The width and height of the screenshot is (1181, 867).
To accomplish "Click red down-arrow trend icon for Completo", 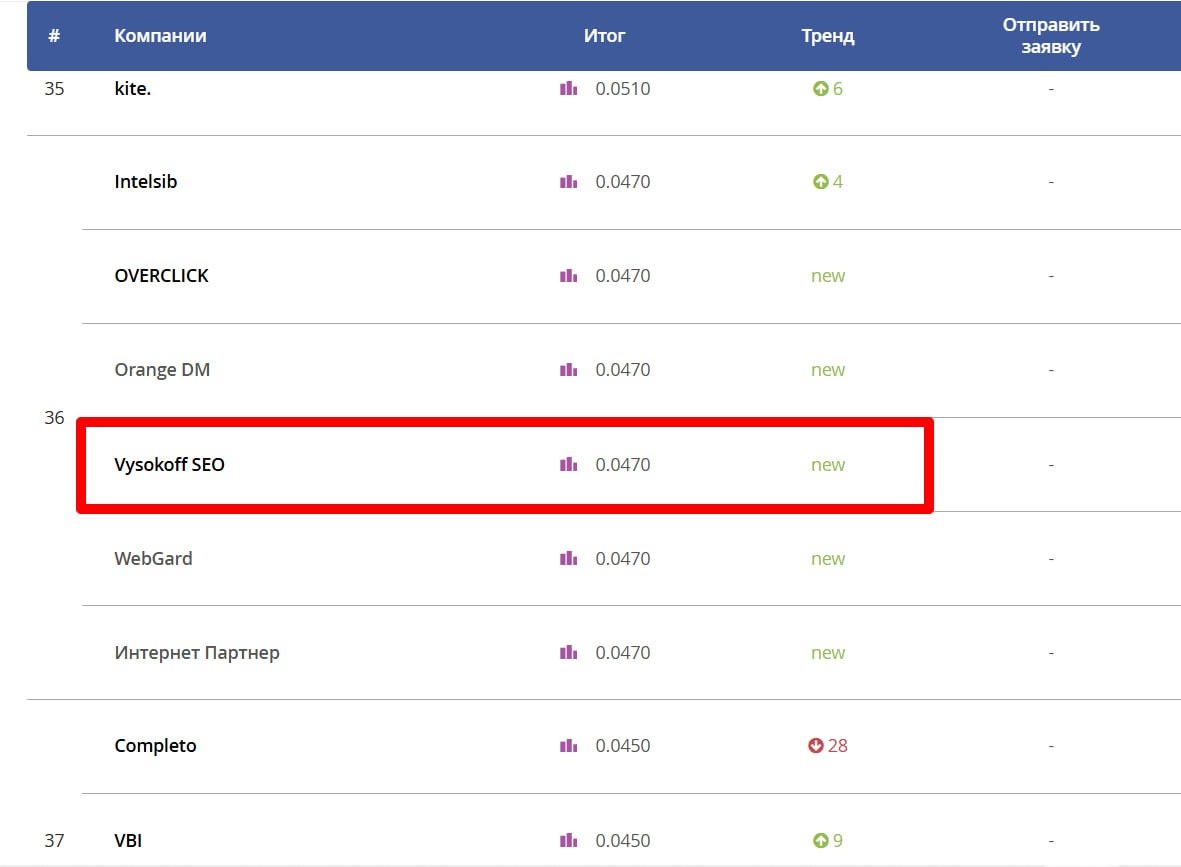I will tap(816, 746).
